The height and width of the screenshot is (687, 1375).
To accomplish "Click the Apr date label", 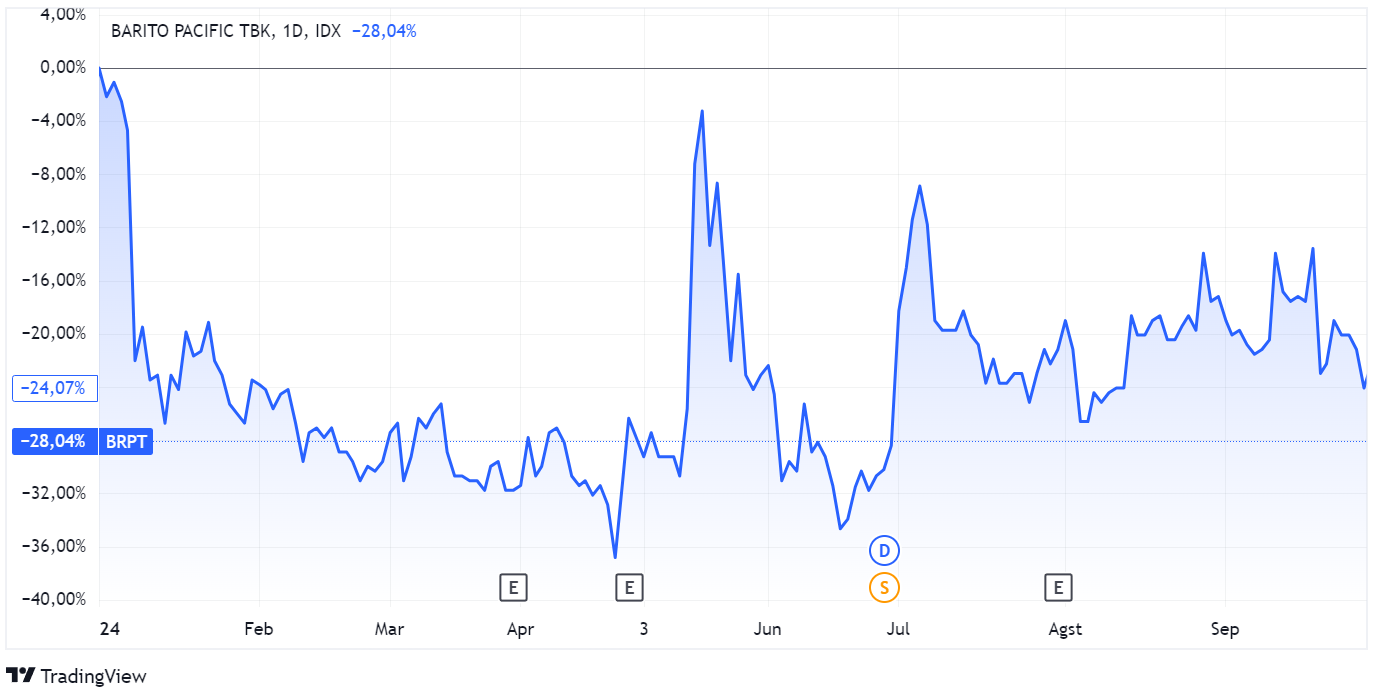I will [x=521, y=629].
